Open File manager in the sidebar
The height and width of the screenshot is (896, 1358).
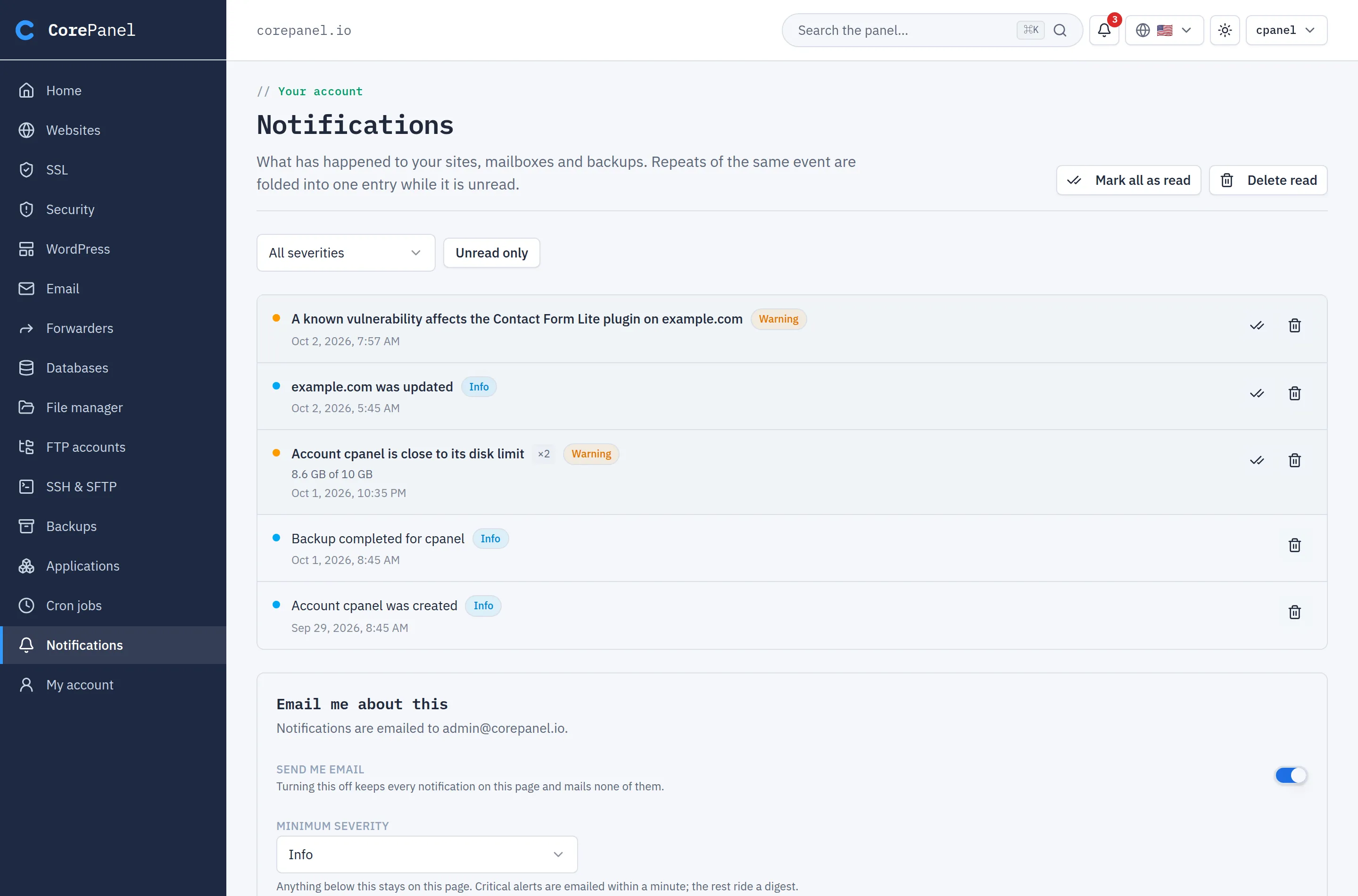113,407
